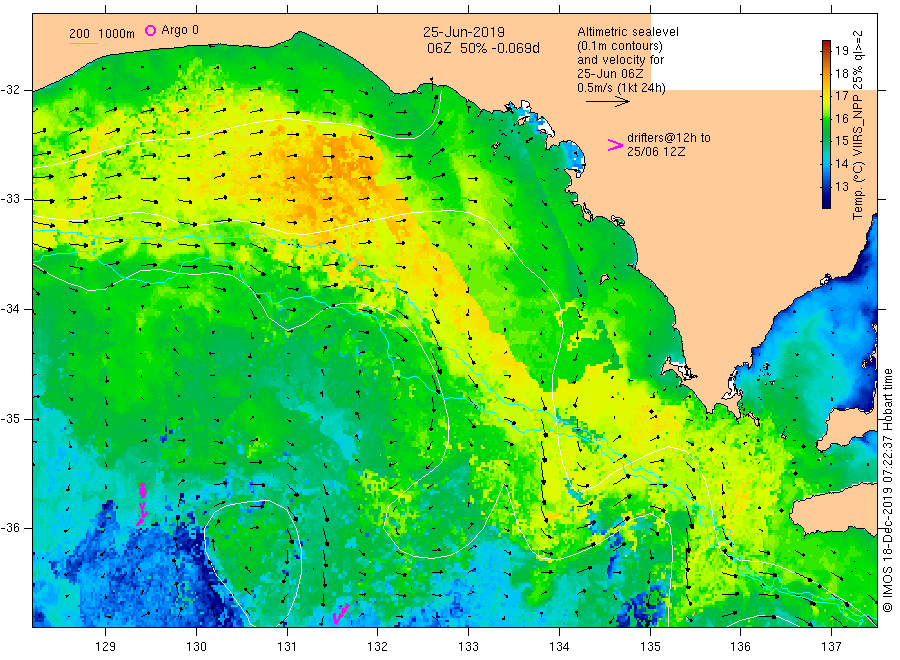
Task: Click the latitude label '-34'
Action: point(10,309)
